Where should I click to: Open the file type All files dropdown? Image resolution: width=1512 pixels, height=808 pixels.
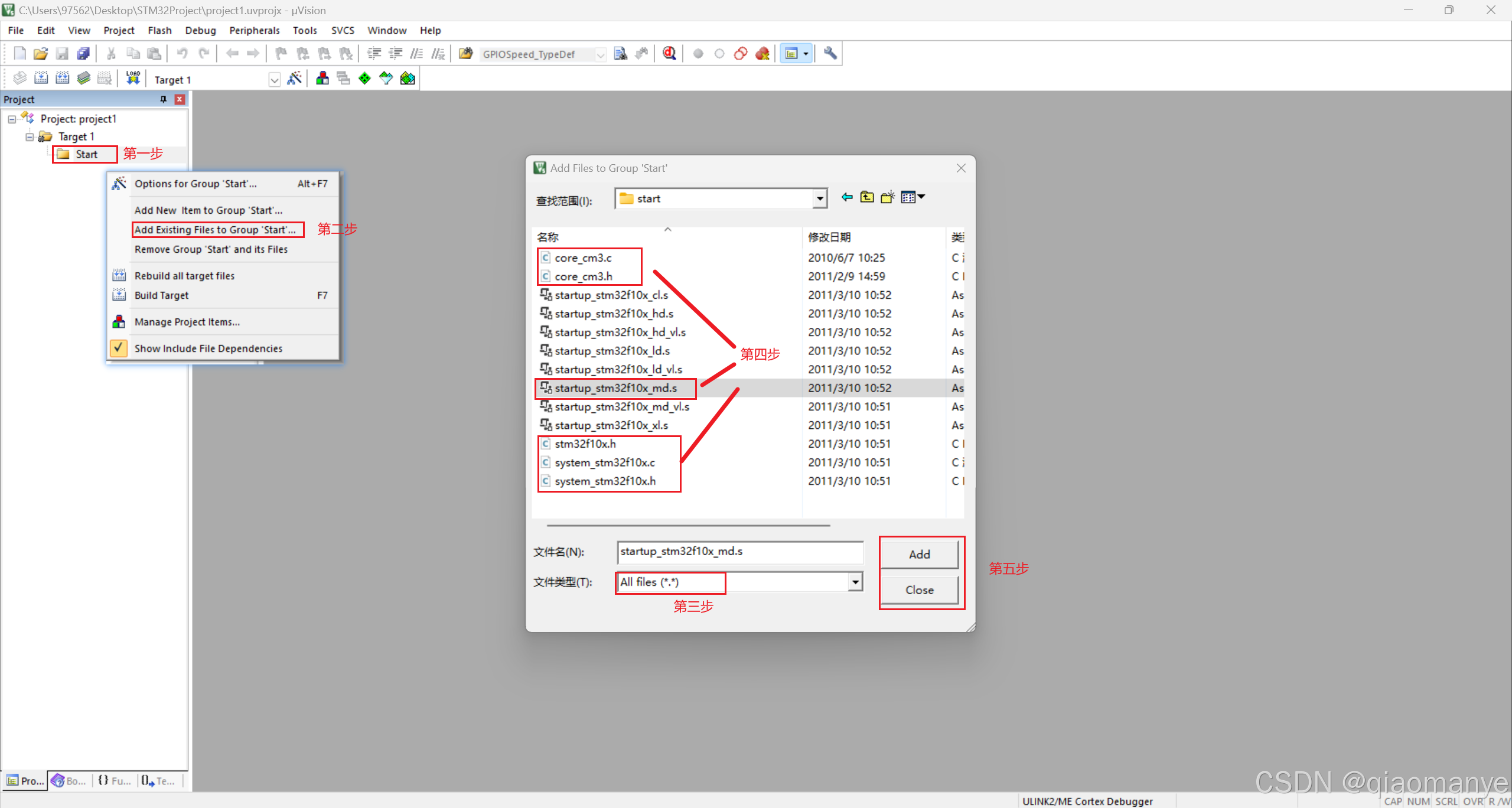855,582
